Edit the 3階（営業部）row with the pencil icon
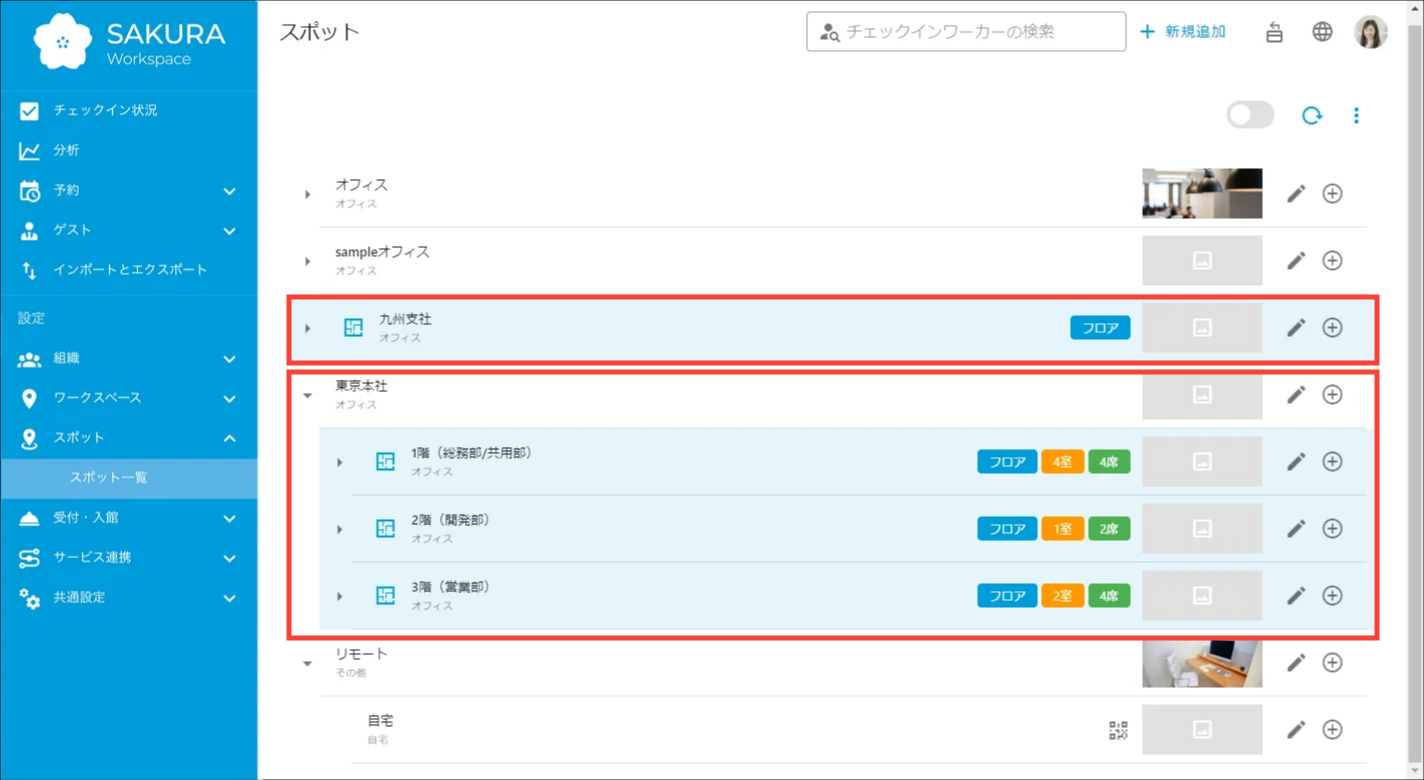This screenshot has width=1424, height=780. (x=1296, y=596)
